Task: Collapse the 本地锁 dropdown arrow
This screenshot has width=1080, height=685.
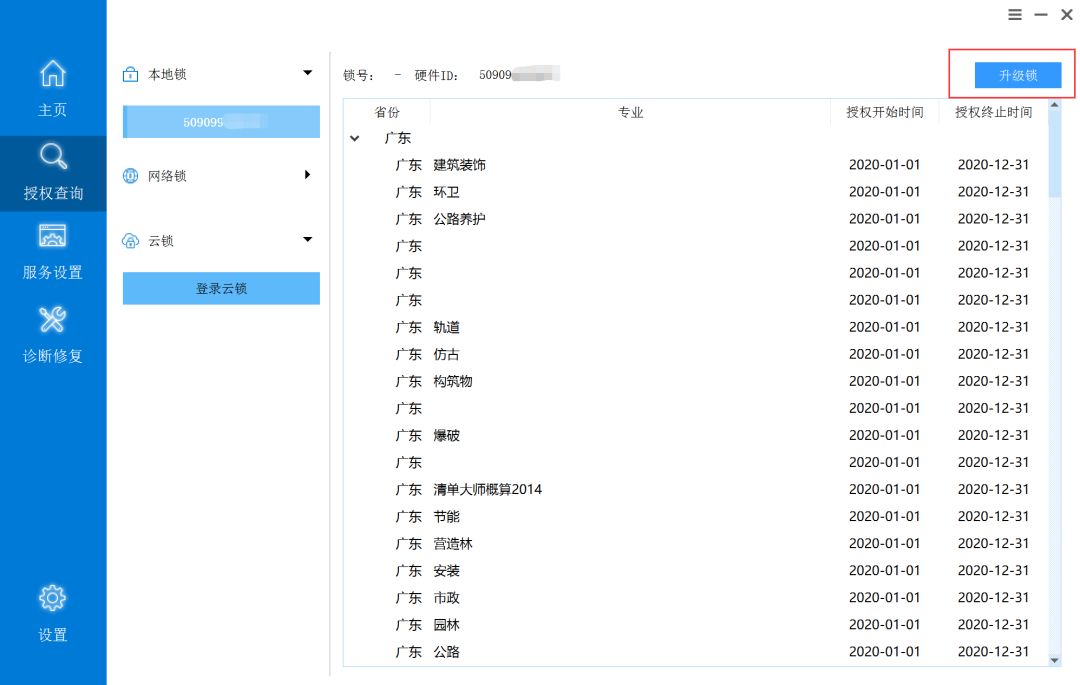Action: 308,73
